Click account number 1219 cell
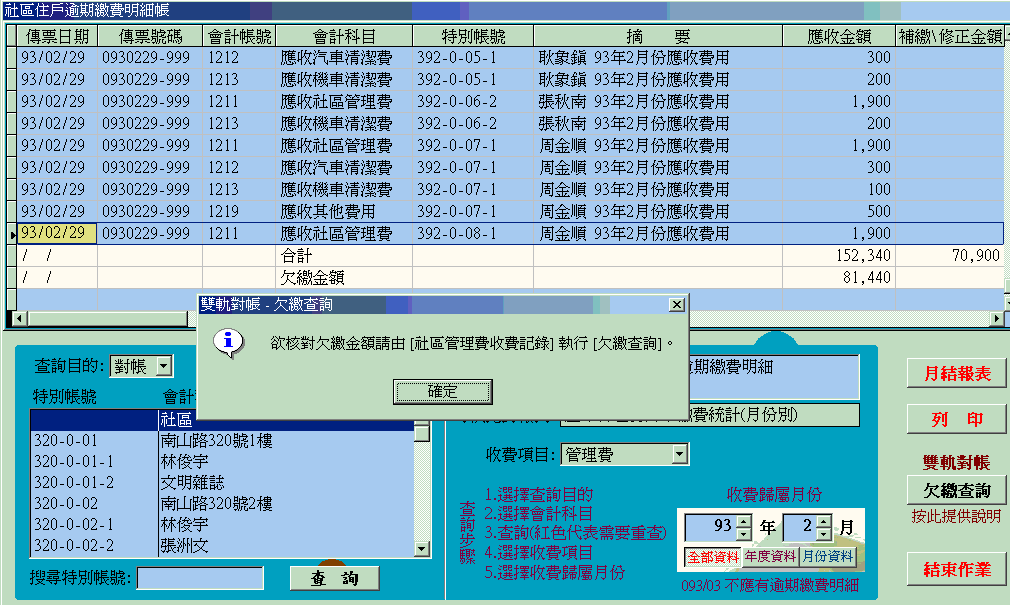1010x605 pixels. click(239, 211)
